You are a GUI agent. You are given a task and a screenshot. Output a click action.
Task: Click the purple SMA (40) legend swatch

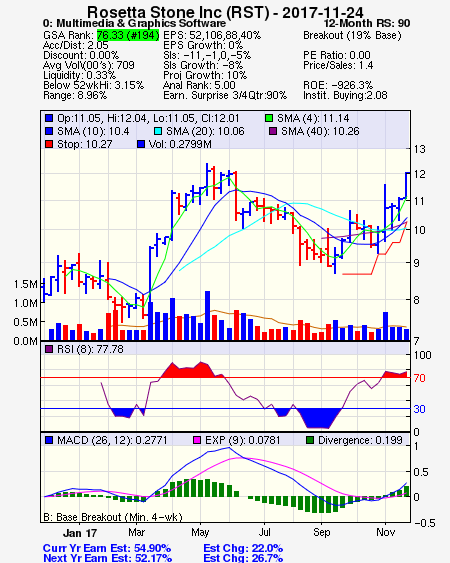pyautogui.click(x=273, y=131)
